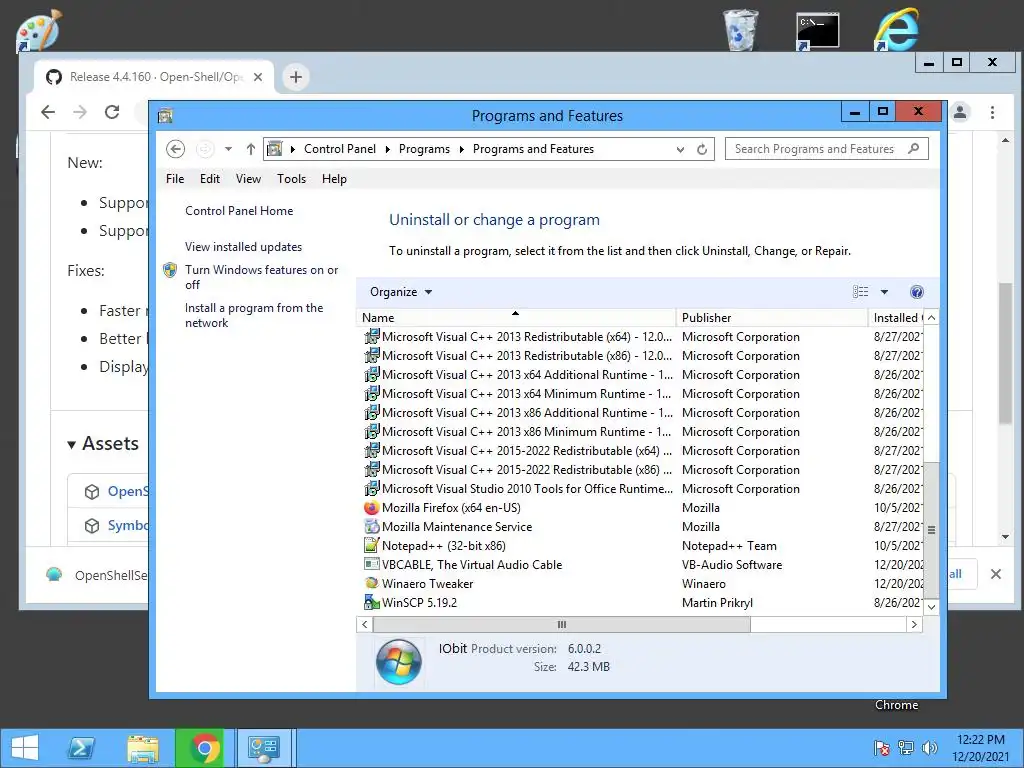Open the Tools menu

[x=291, y=179]
